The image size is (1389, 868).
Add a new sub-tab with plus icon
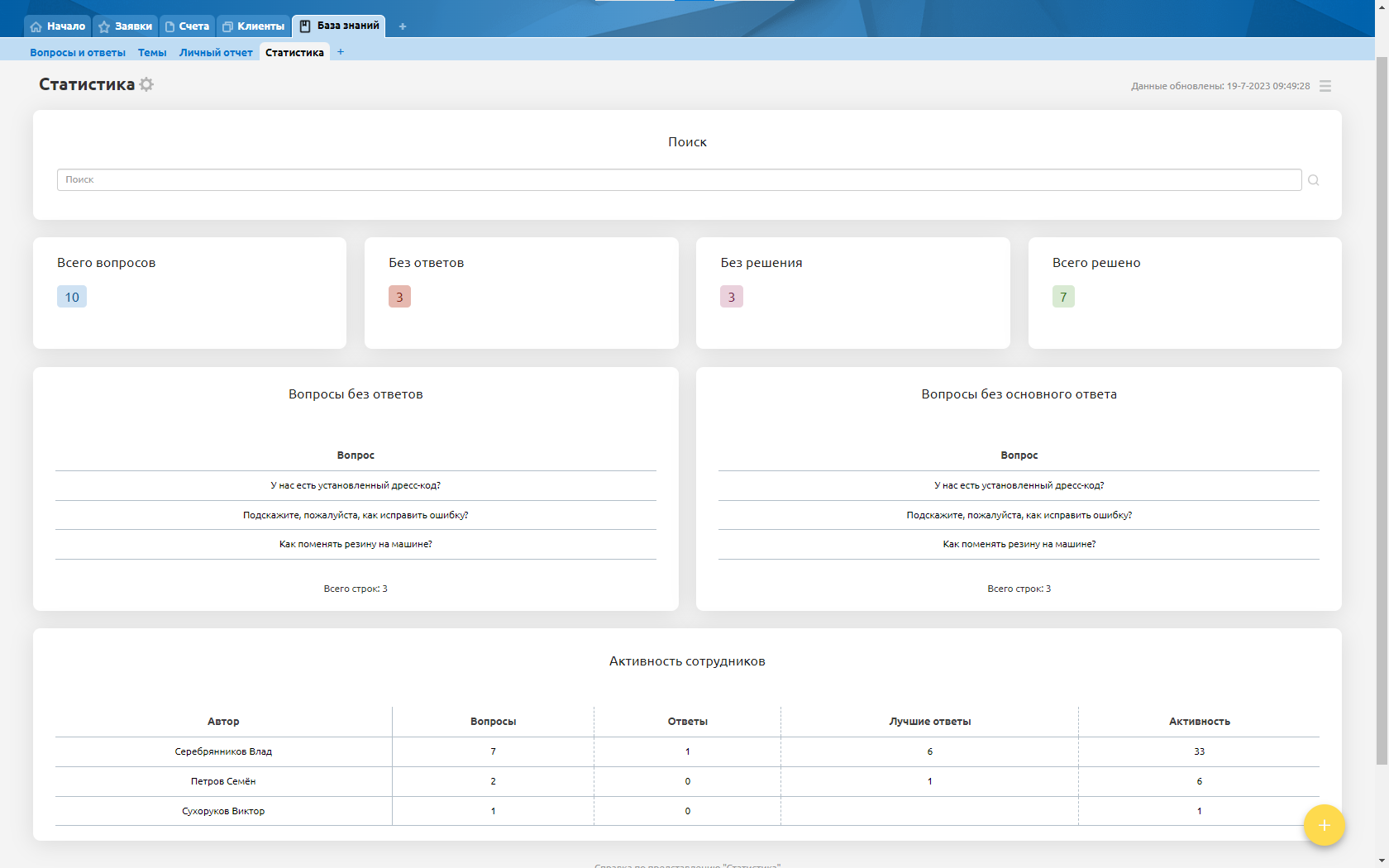(x=341, y=52)
